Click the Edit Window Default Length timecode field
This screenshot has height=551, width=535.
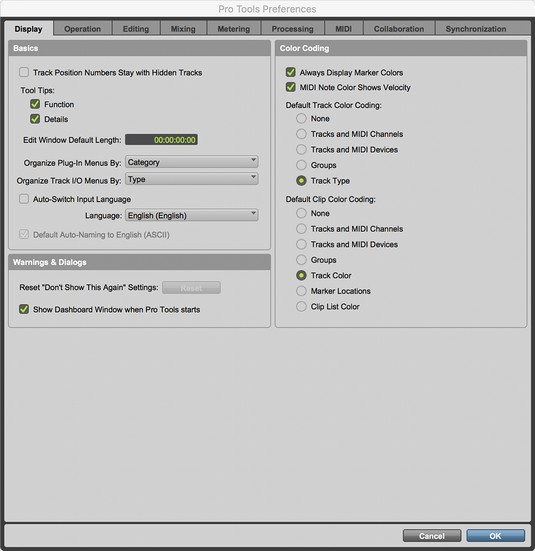[x=161, y=140]
